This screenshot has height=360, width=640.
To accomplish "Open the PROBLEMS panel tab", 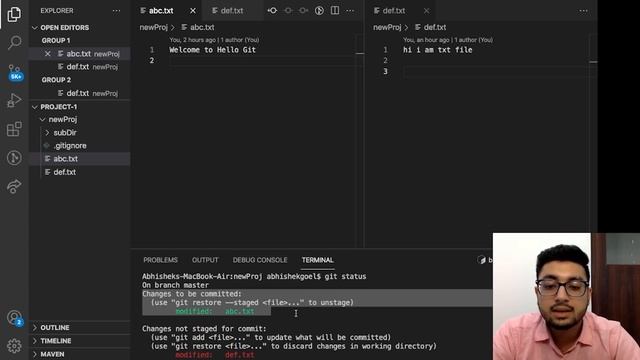I will (160, 260).
